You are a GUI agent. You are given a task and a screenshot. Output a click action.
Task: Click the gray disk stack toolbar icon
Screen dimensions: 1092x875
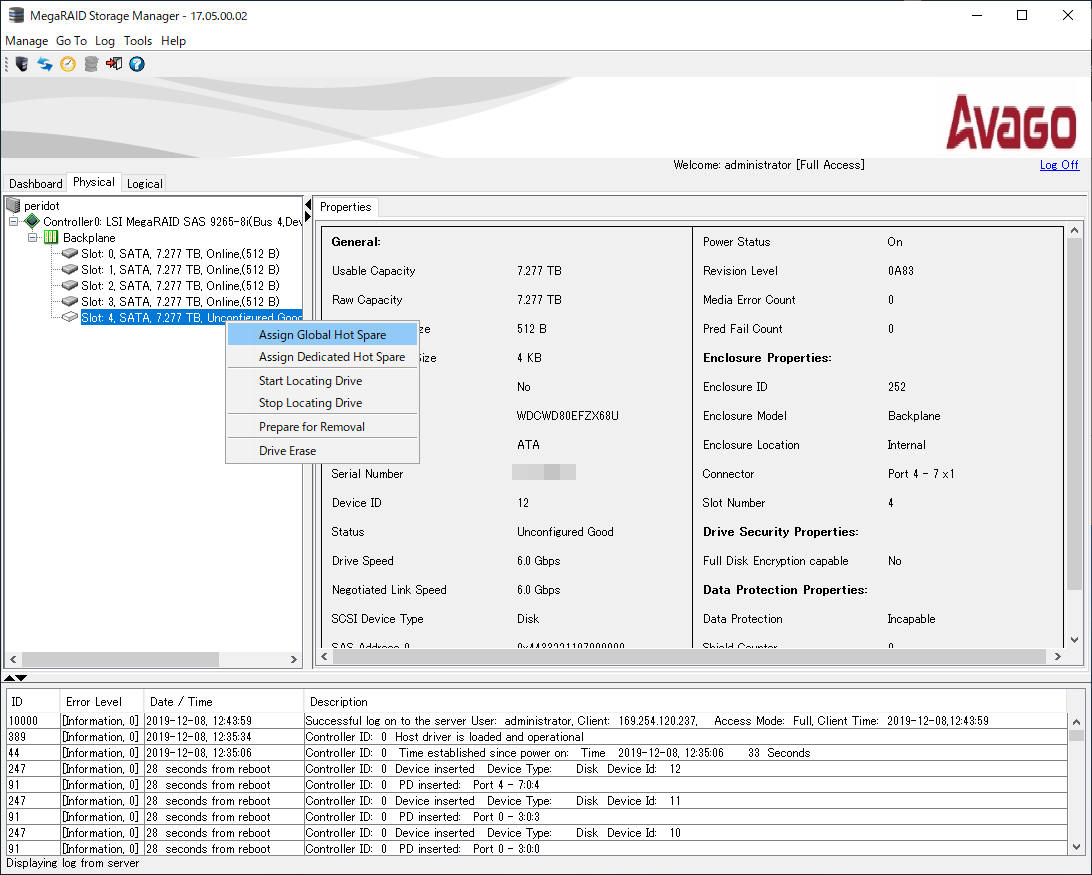[91, 64]
